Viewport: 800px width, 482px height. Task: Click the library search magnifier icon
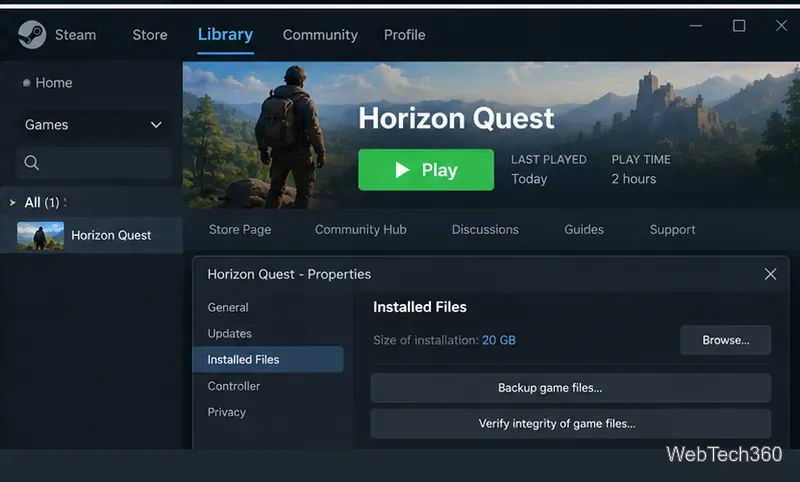(32, 163)
